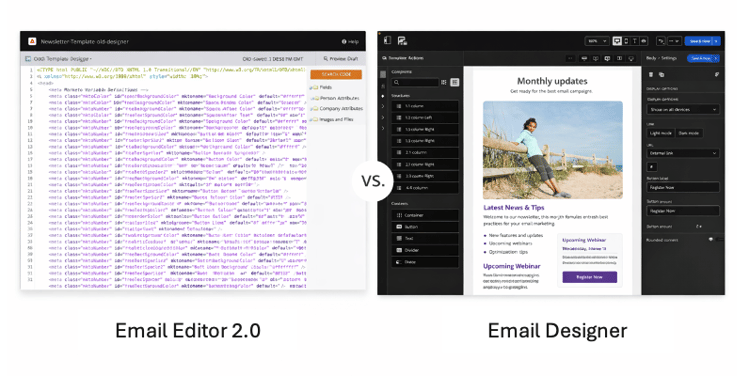Select the Divider content component
The image size is (750, 376).
coord(425,250)
